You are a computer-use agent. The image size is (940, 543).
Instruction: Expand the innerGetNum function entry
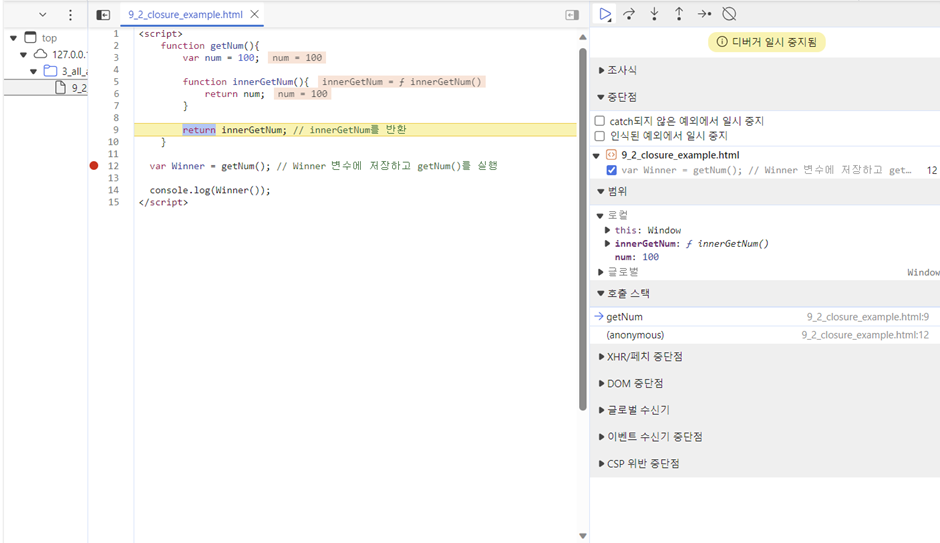click(607, 243)
